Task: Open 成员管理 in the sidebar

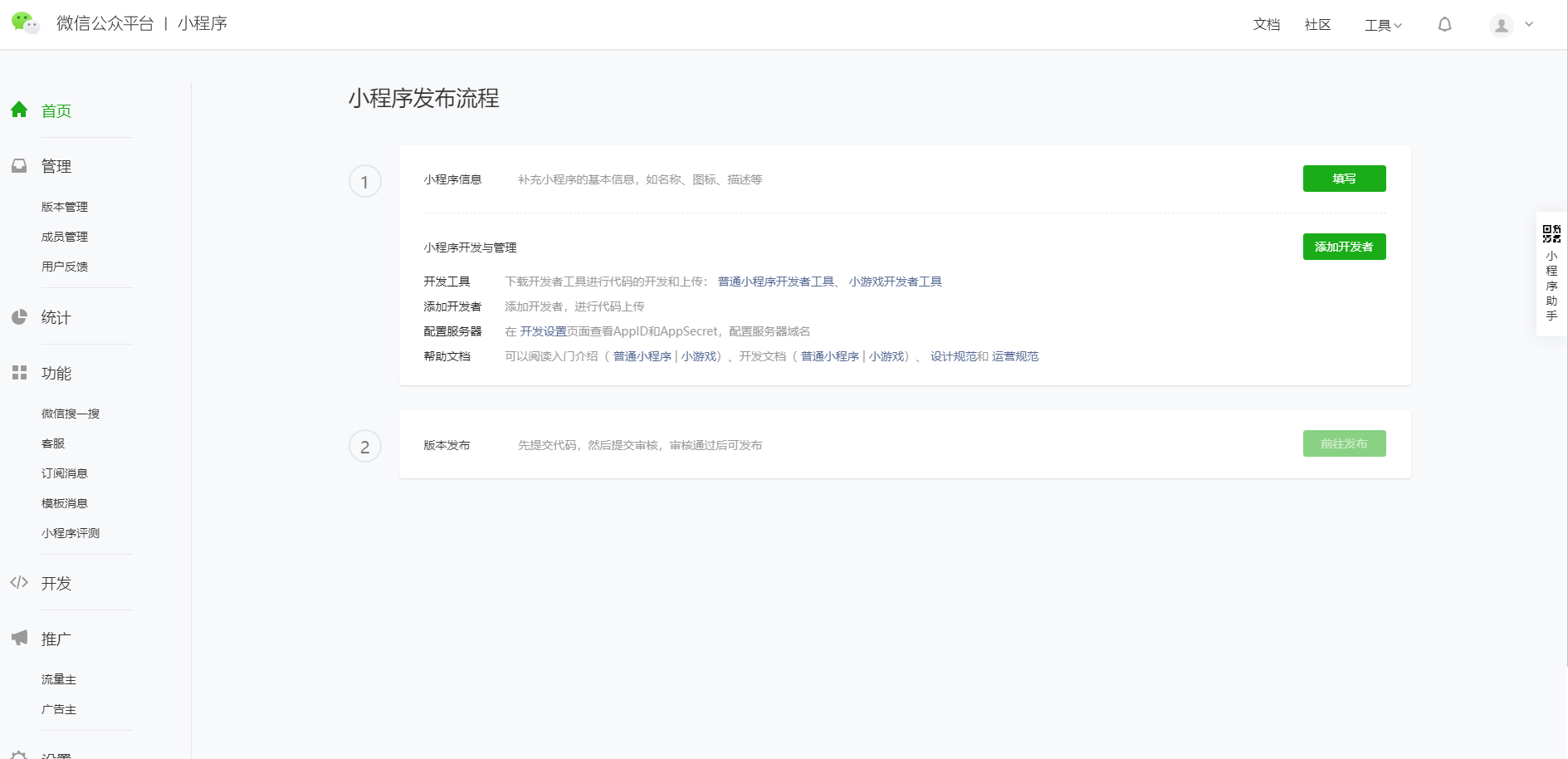Action: point(65,237)
